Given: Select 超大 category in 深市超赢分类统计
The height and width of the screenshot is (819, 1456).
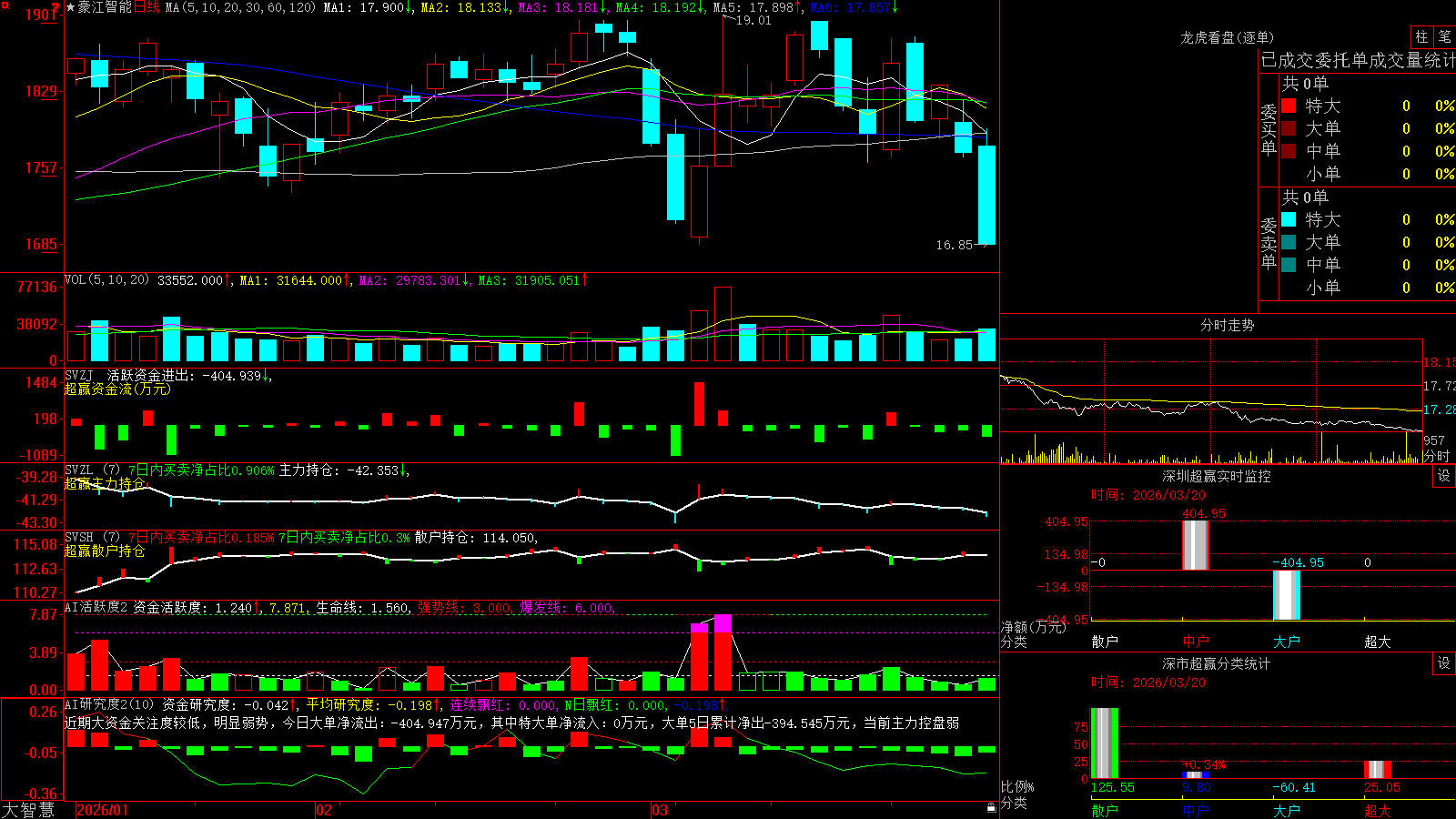Looking at the screenshot, I should pos(1378,810).
